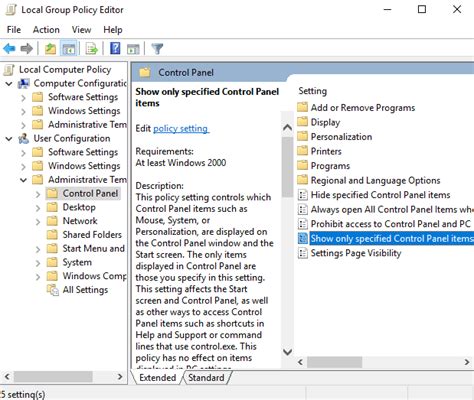Switch to the Extended tab
The height and width of the screenshot is (400, 474).
click(157, 378)
